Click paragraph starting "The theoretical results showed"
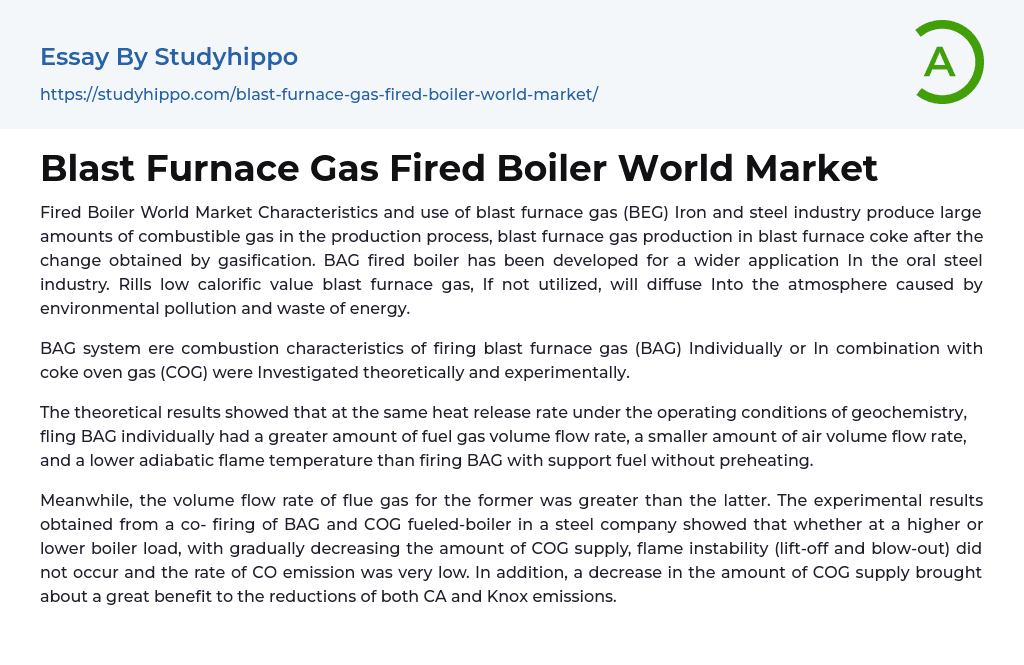The image size is (1024, 665). [x=511, y=435]
